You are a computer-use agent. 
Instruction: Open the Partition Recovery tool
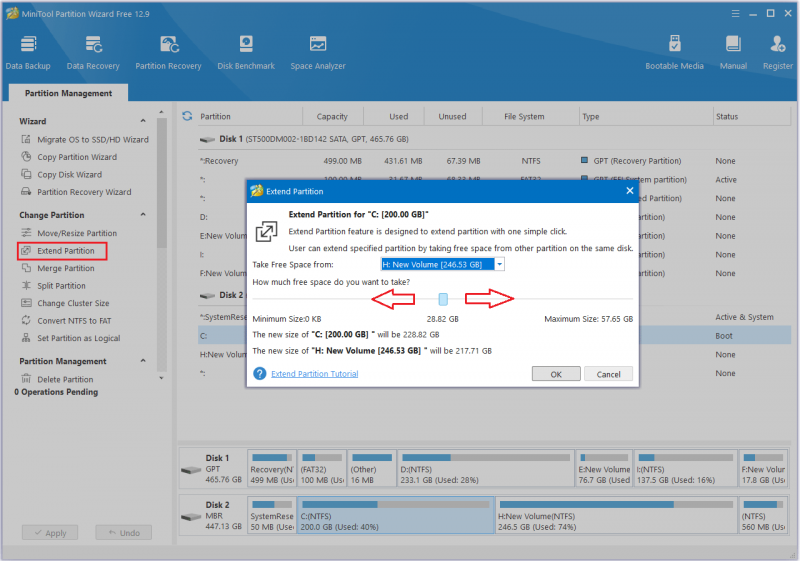[168, 53]
